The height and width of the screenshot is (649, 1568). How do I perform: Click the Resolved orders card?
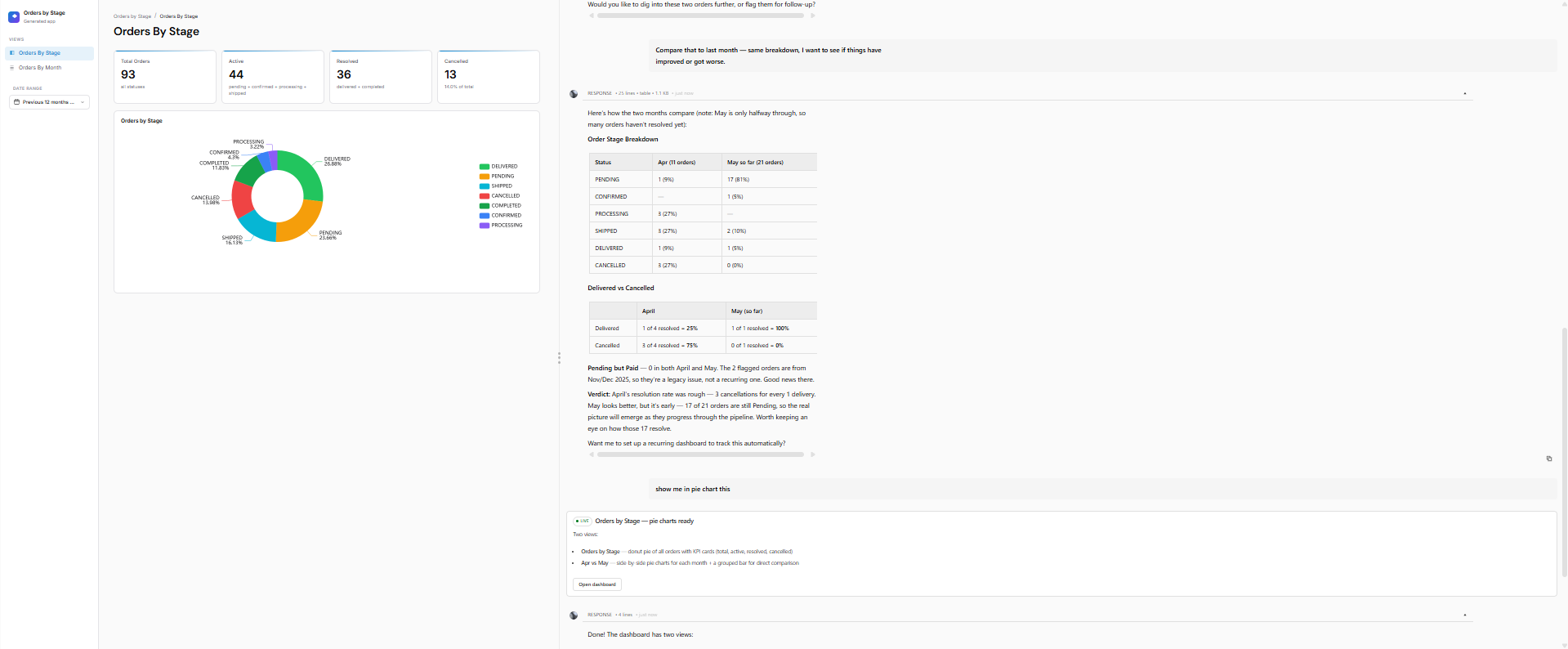click(381, 77)
